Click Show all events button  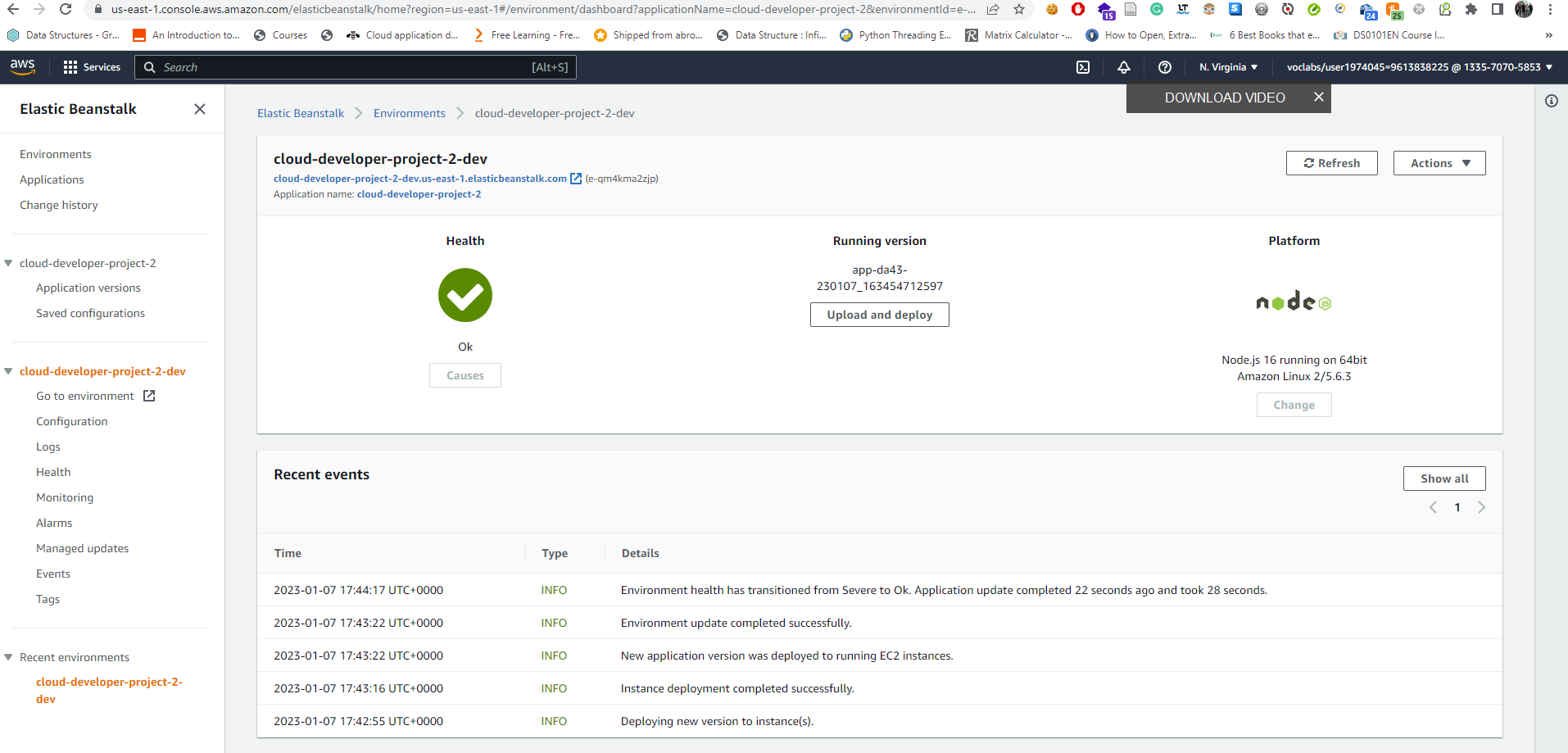(1444, 479)
